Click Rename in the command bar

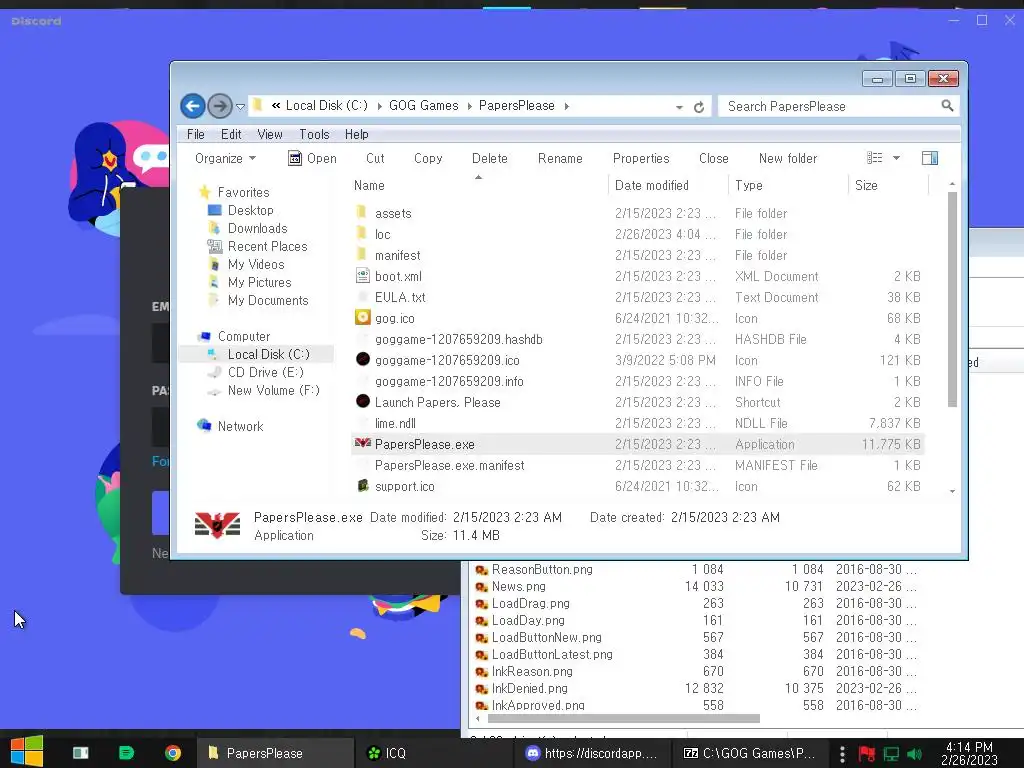coord(560,159)
